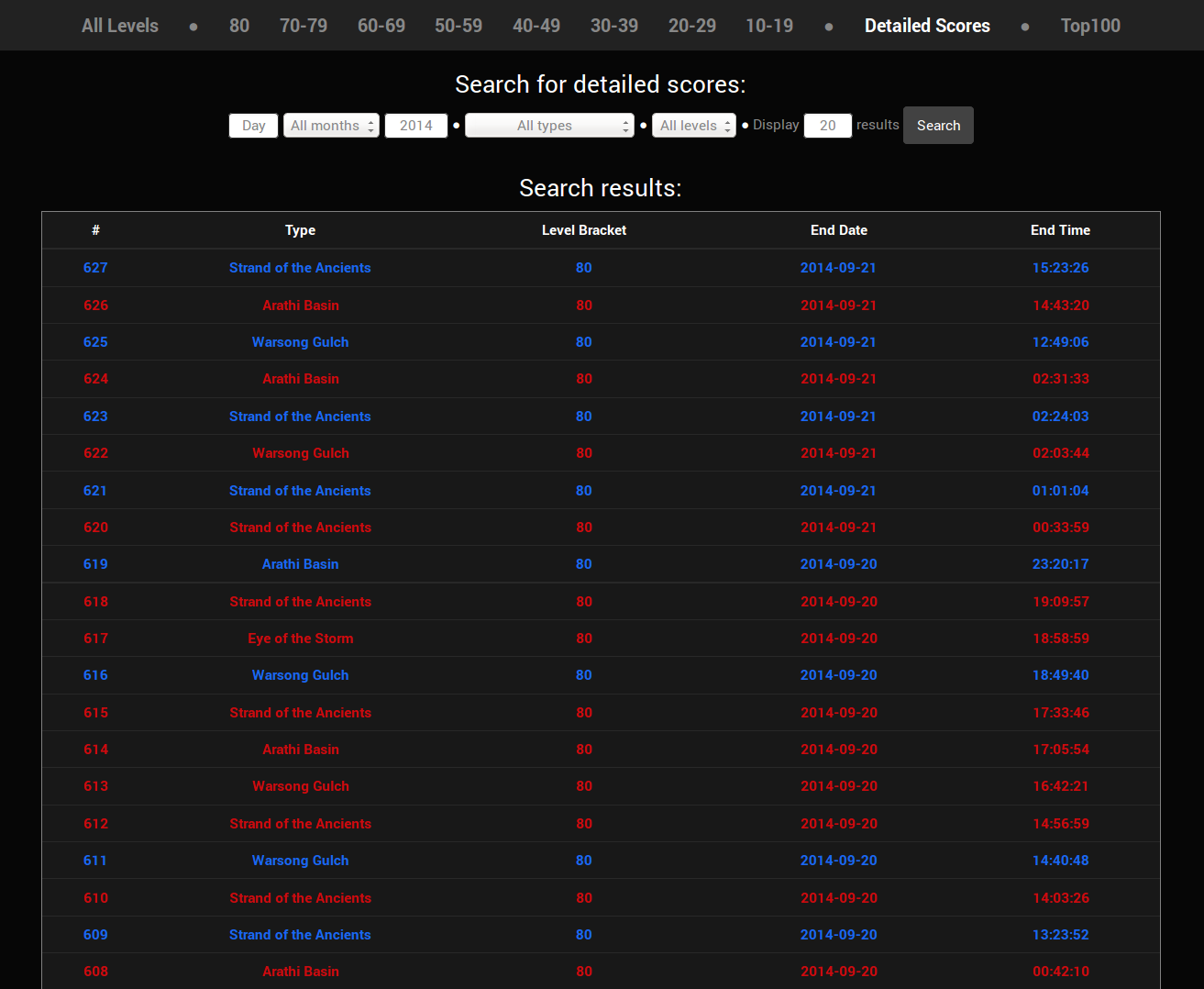Open Warsong Gulch match in row 625
The image size is (1204, 989).
click(301, 342)
